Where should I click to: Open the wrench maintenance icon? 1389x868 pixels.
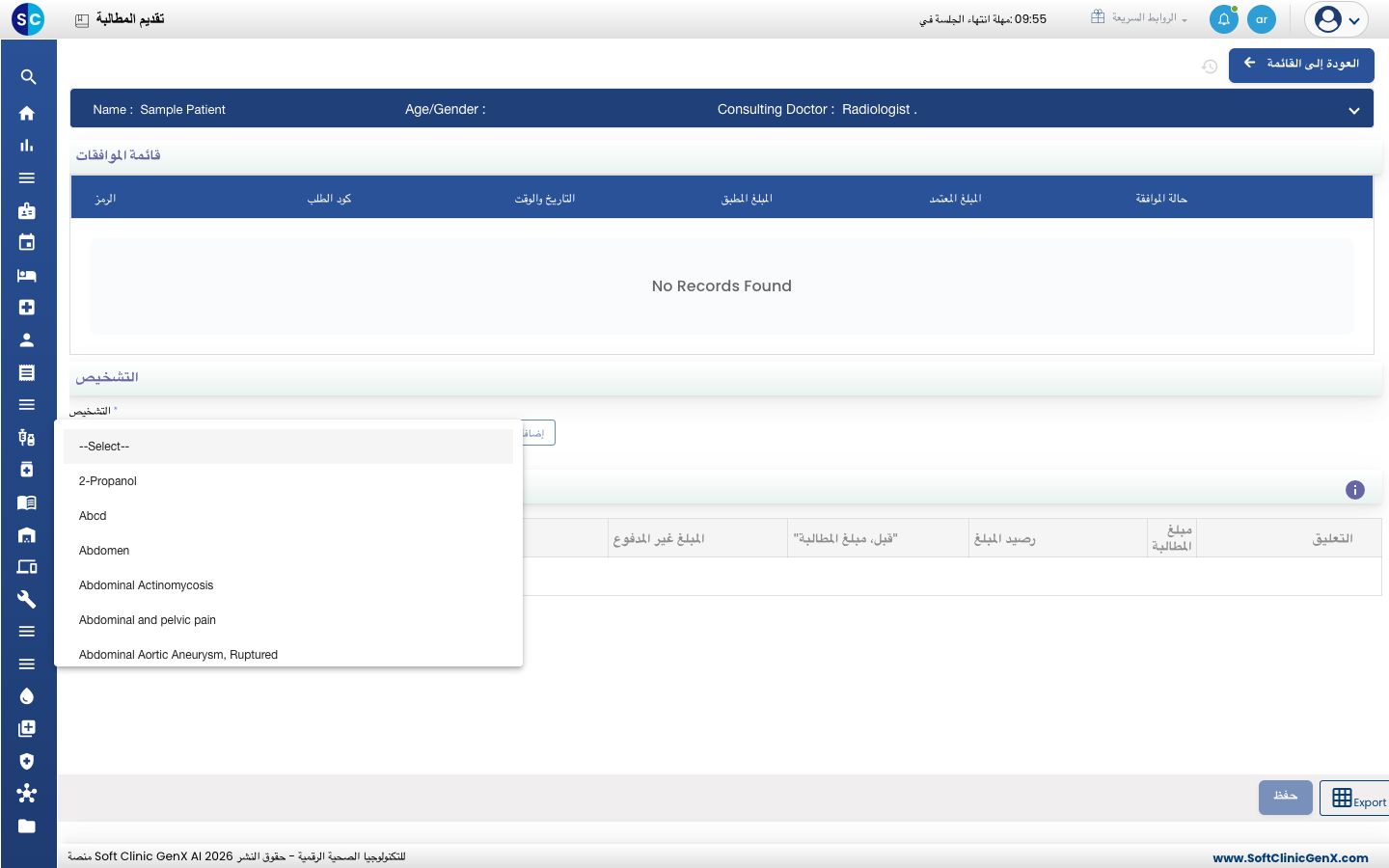27,599
